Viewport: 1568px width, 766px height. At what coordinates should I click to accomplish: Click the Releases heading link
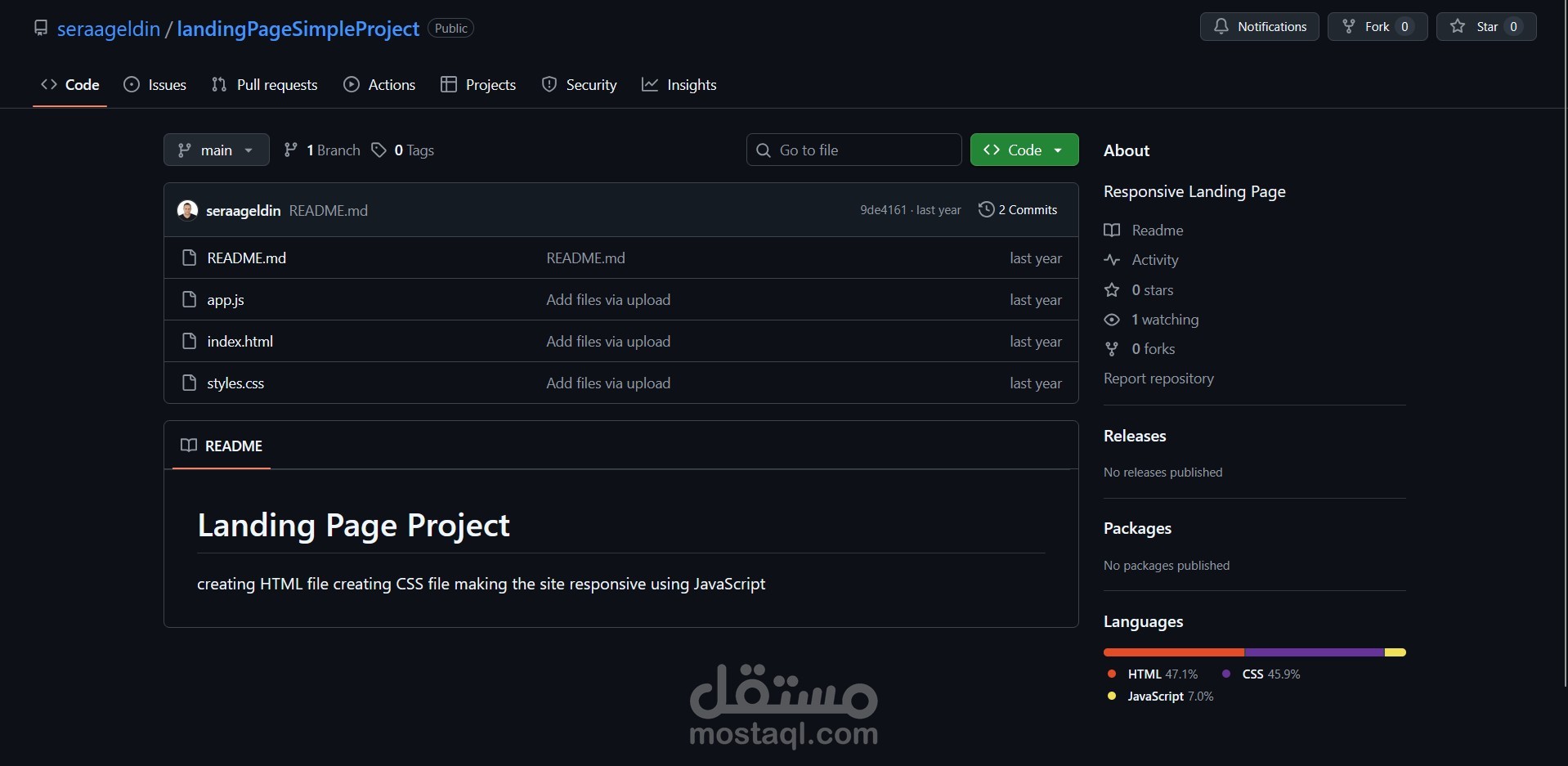click(1135, 436)
